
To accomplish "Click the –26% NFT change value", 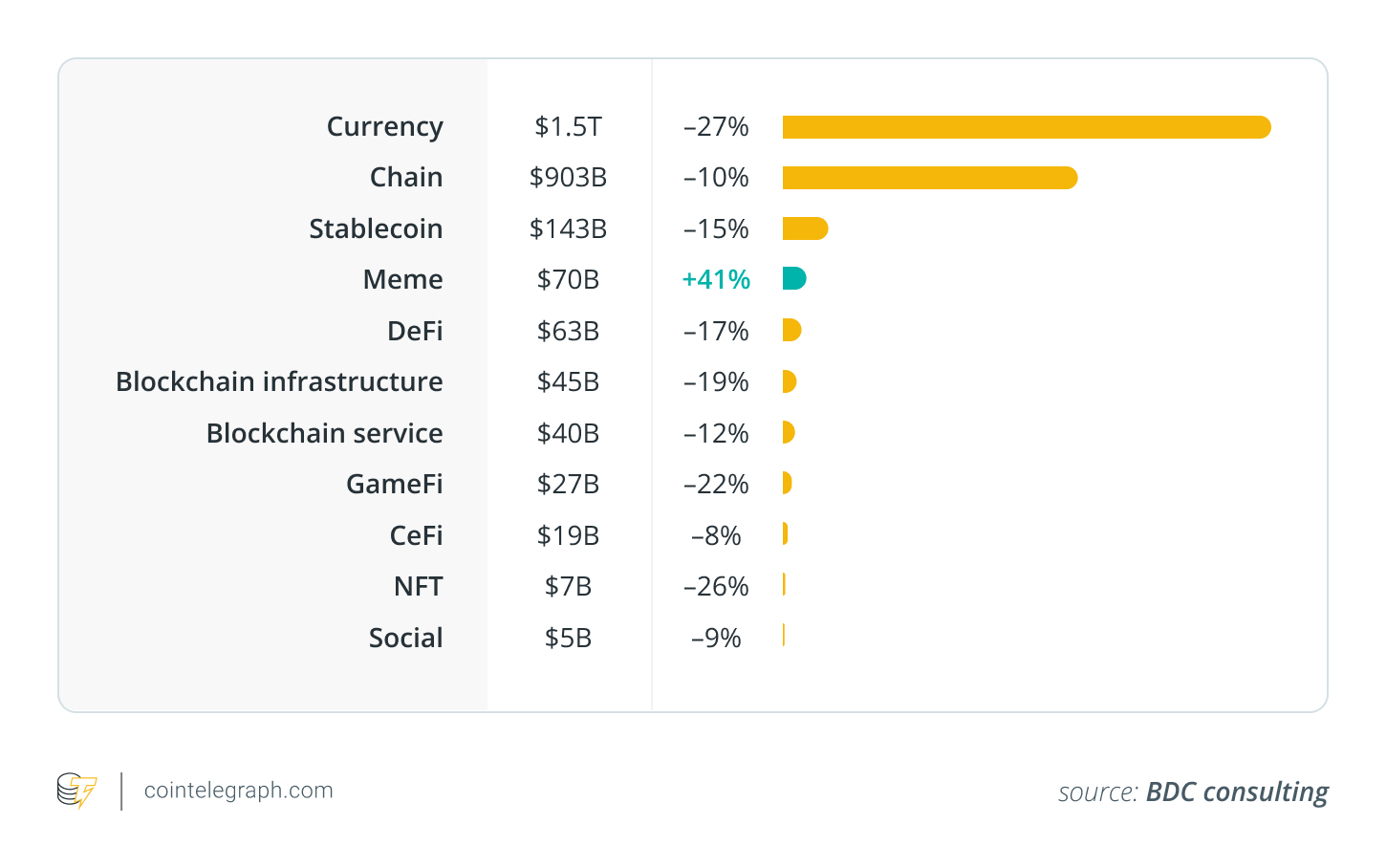I will coord(716,586).
